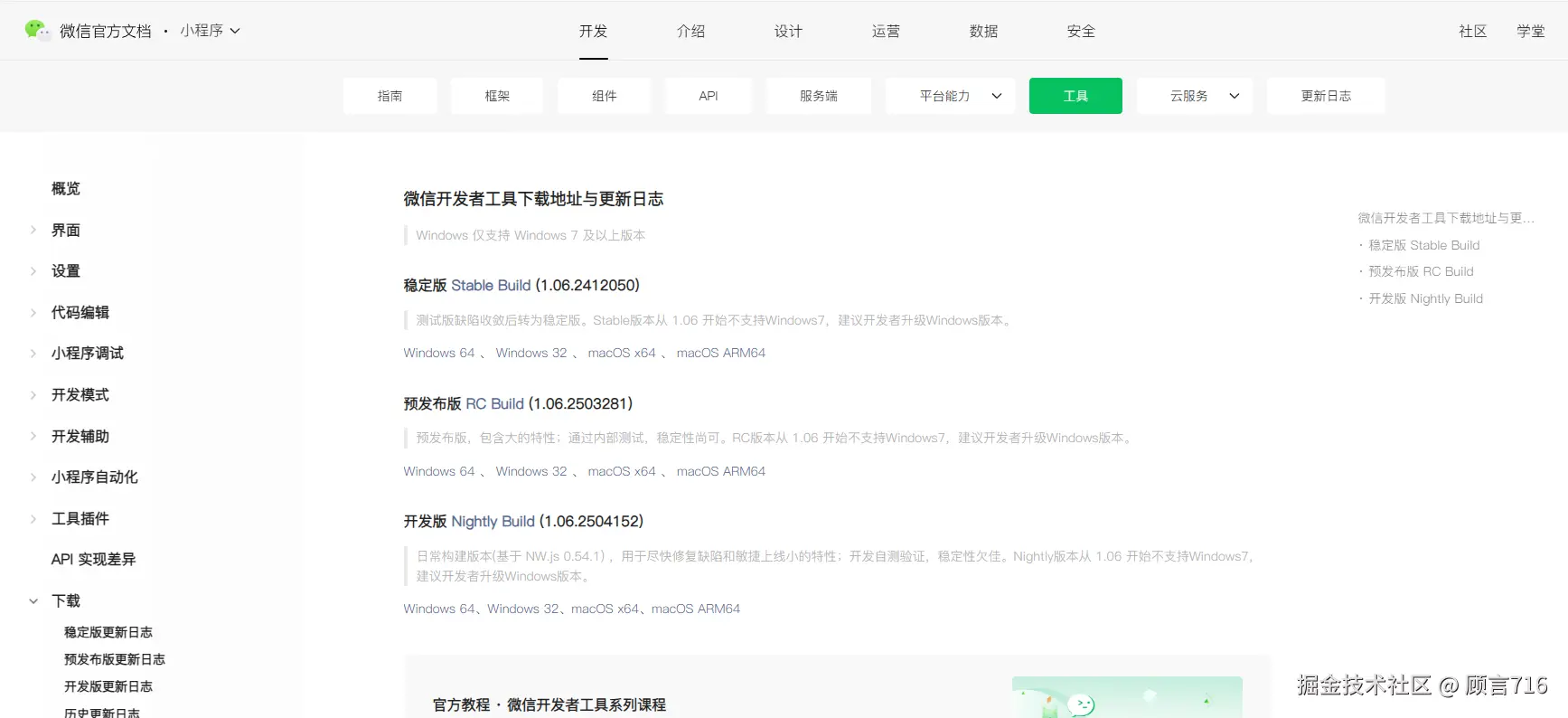Screen dimensions: 1568x718
Task: Open 开发版更新日志 in the sidebar
Action: (x=108, y=686)
